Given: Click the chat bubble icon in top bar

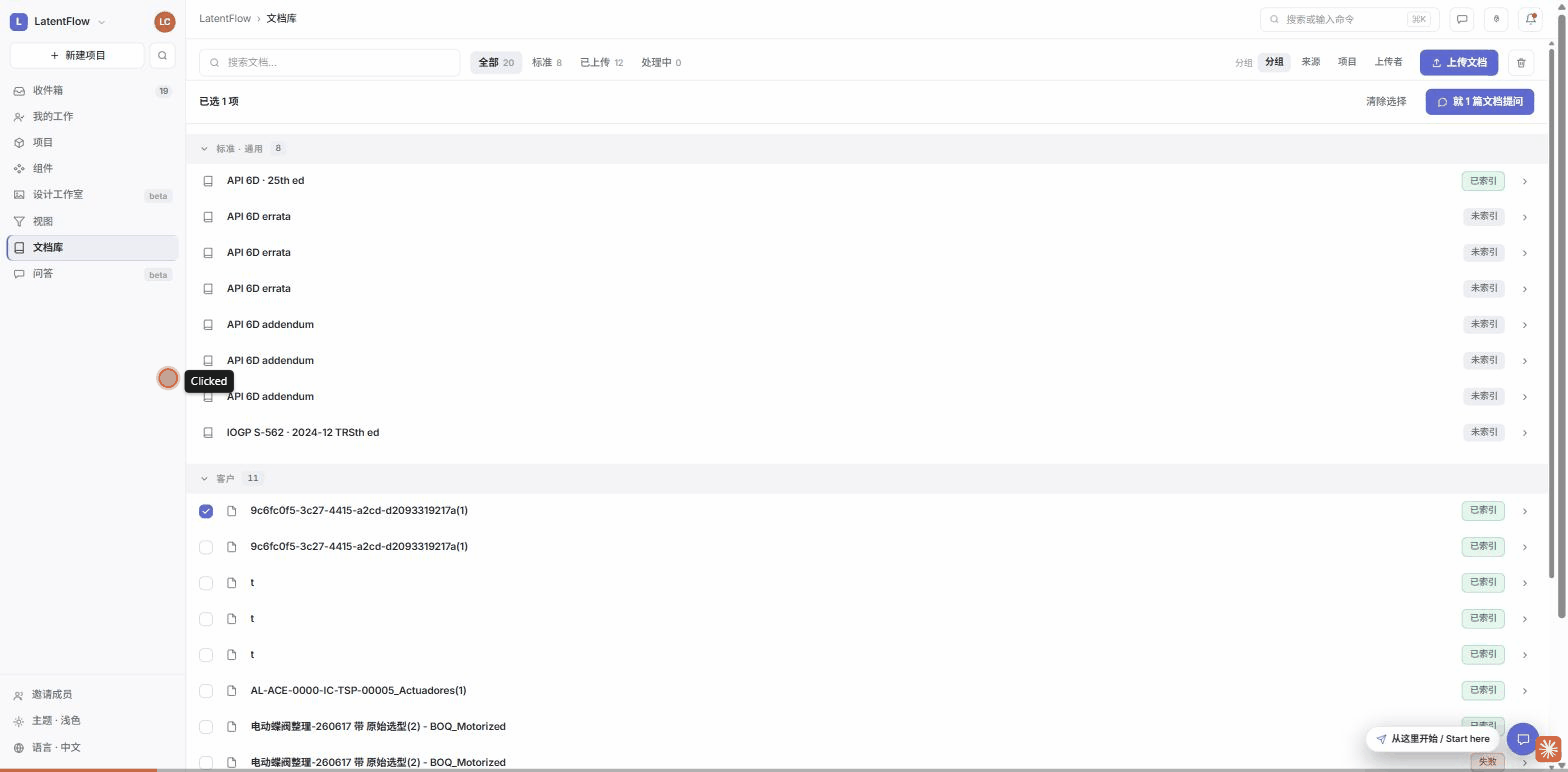Looking at the screenshot, I should [1462, 19].
